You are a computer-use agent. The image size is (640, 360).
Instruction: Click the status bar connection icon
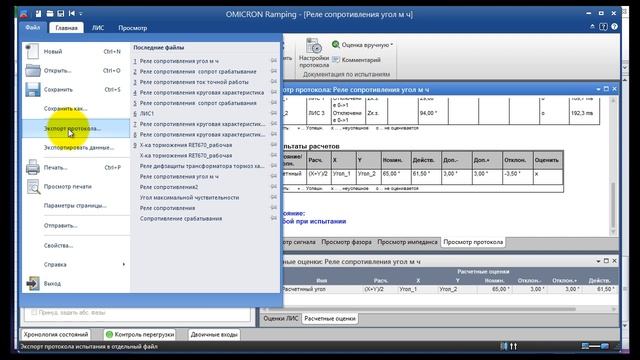[x=504, y=346]
